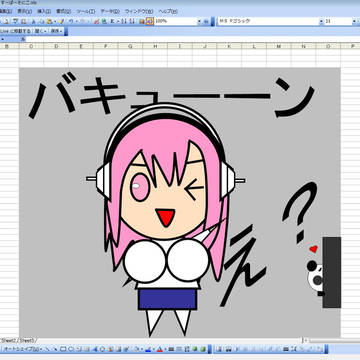Insert picture from file icon
Screen dimensions: 360x360
point(119,349)
